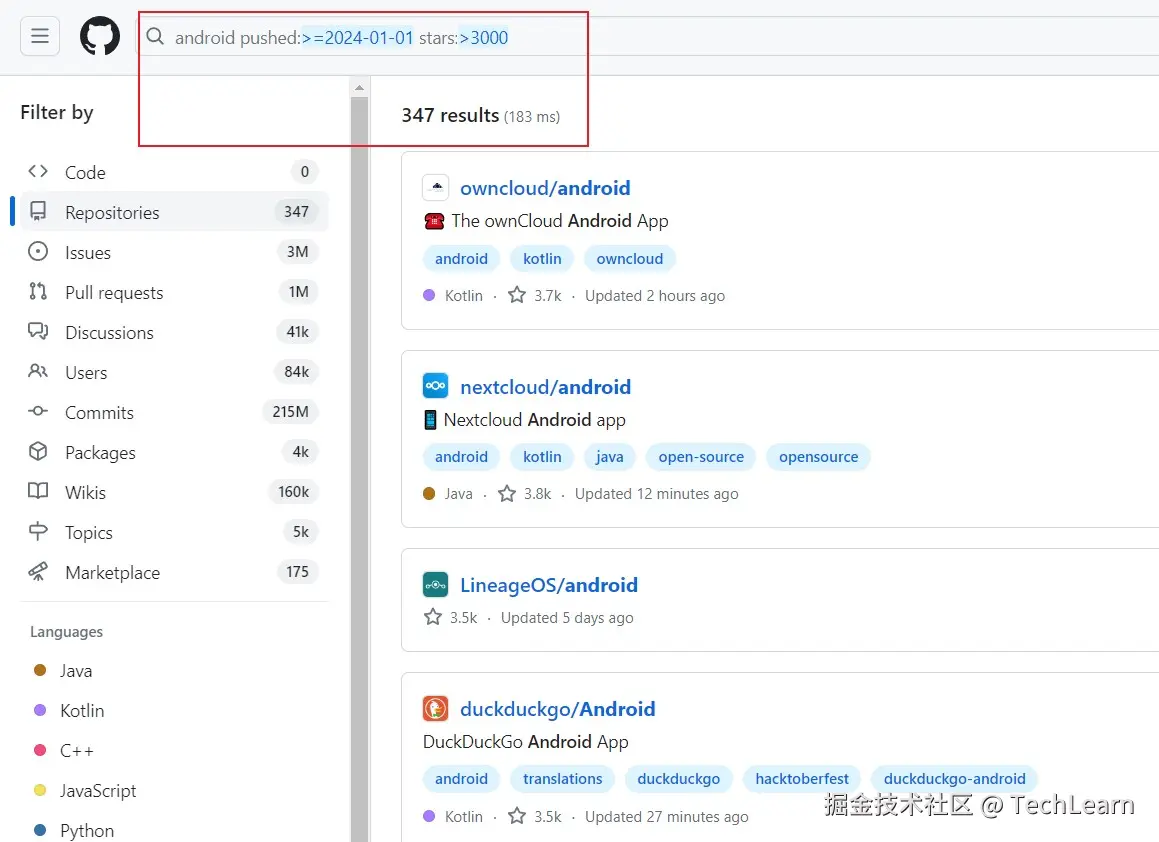Click the search magnifier icon
The image size is (1159, 842).
154,36
